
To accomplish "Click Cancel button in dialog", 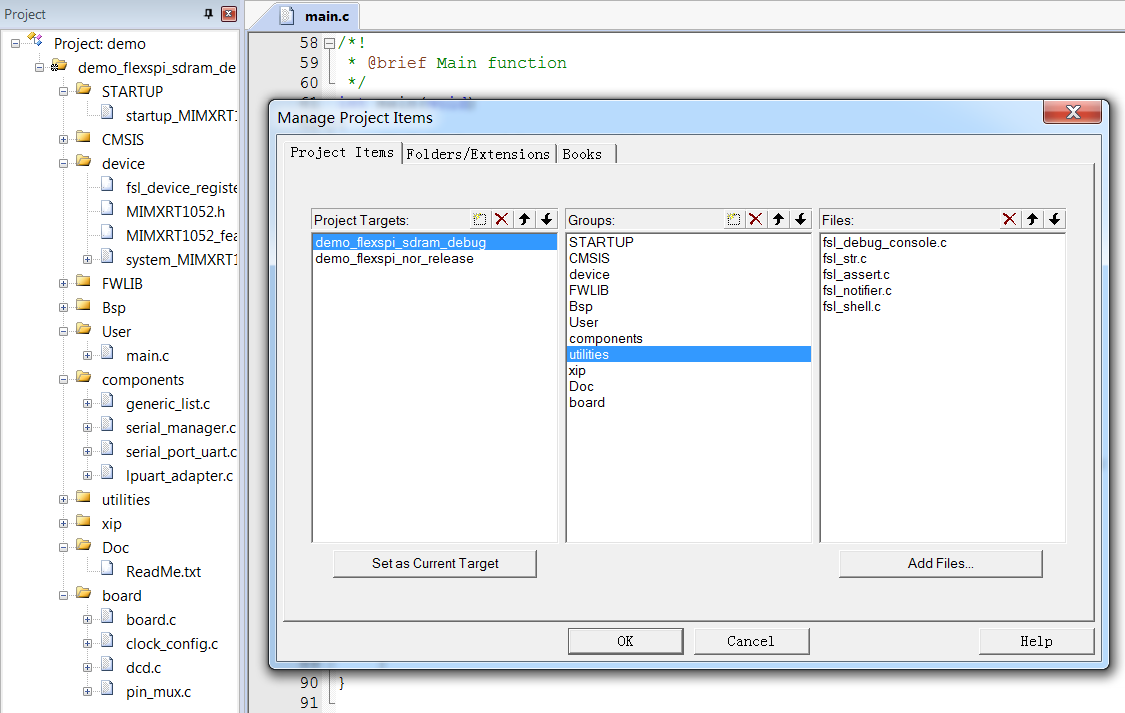I will tap(750, 641).
